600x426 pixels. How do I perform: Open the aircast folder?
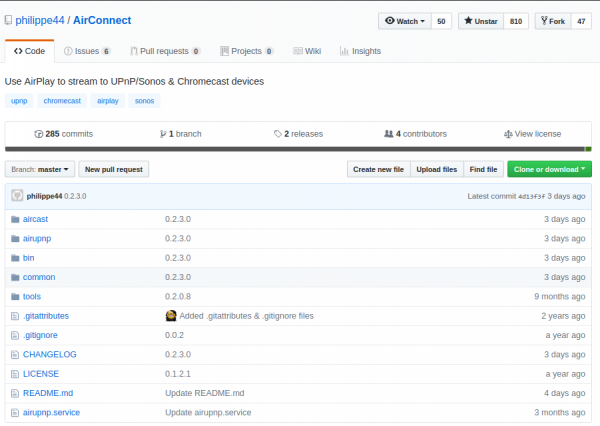tap(35, 219)
